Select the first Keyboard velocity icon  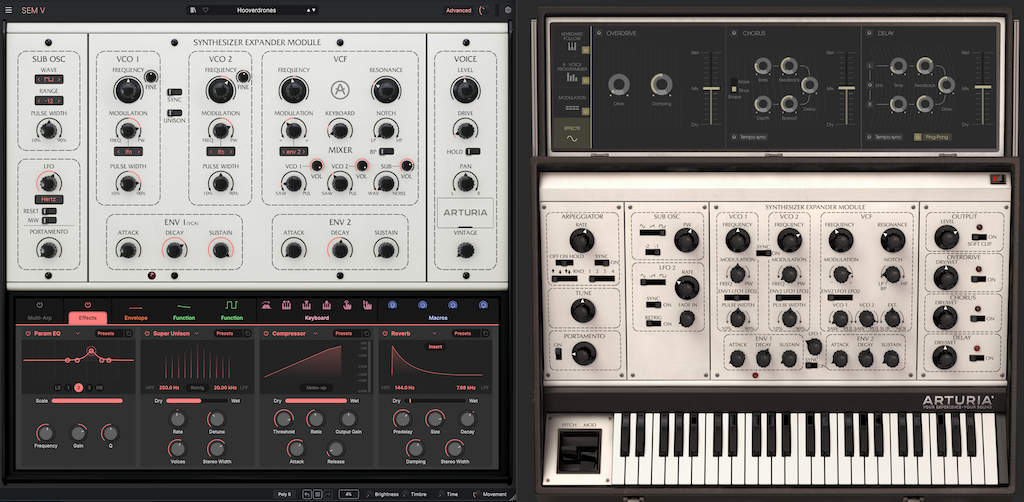click(x=266, y=305)
